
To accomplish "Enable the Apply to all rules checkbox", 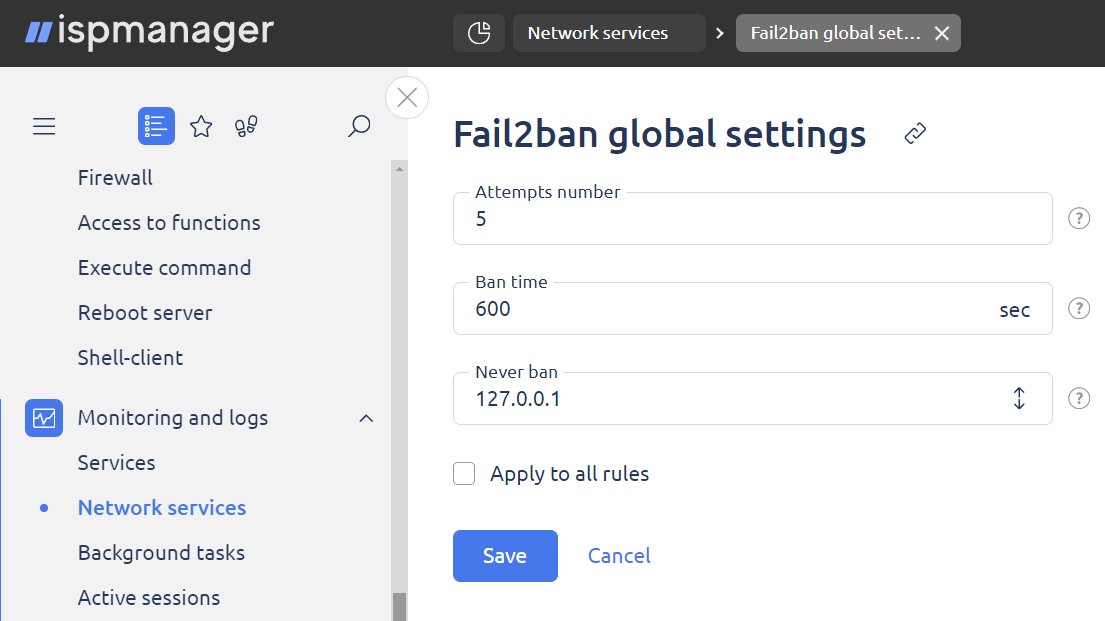I will tap(464, 474).
